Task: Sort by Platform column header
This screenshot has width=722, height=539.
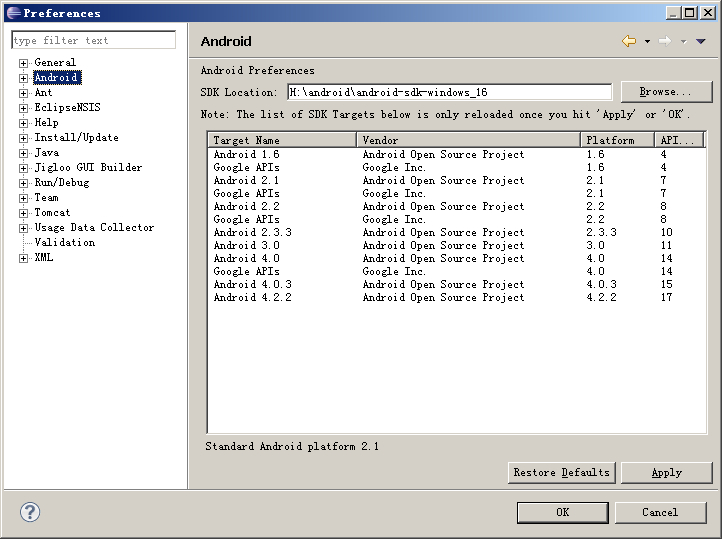Action: (617, 140)
